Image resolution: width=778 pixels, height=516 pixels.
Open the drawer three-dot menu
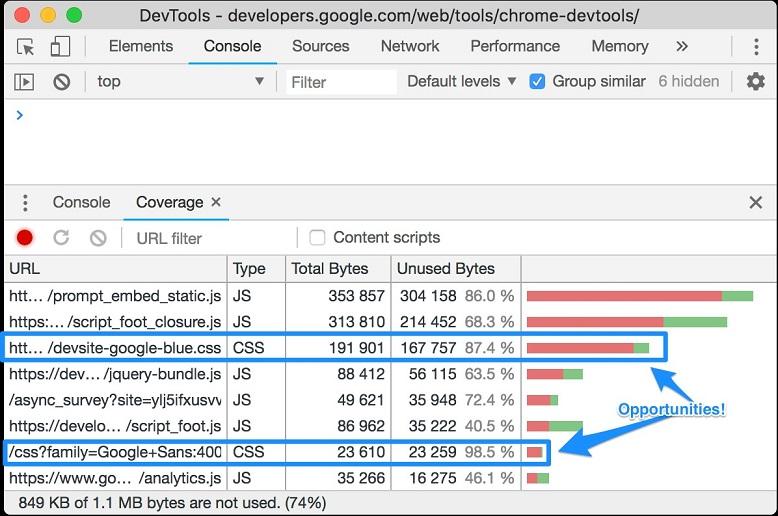[x=25, y=202]
